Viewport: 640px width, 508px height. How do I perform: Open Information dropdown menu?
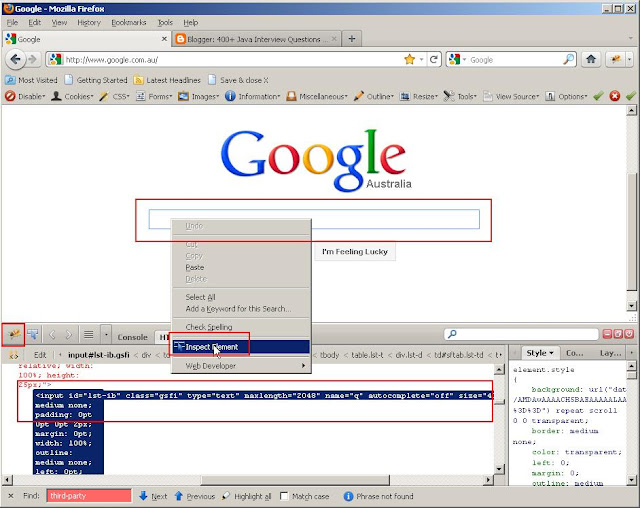click(x=253, y=96)
